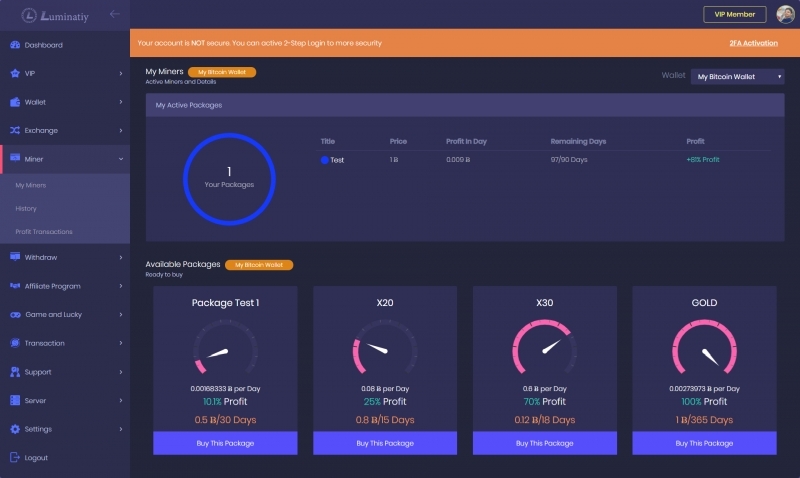This screenshot has width=800, height=478.
Task: Click the VIP diamond icon
Action: 15,74
